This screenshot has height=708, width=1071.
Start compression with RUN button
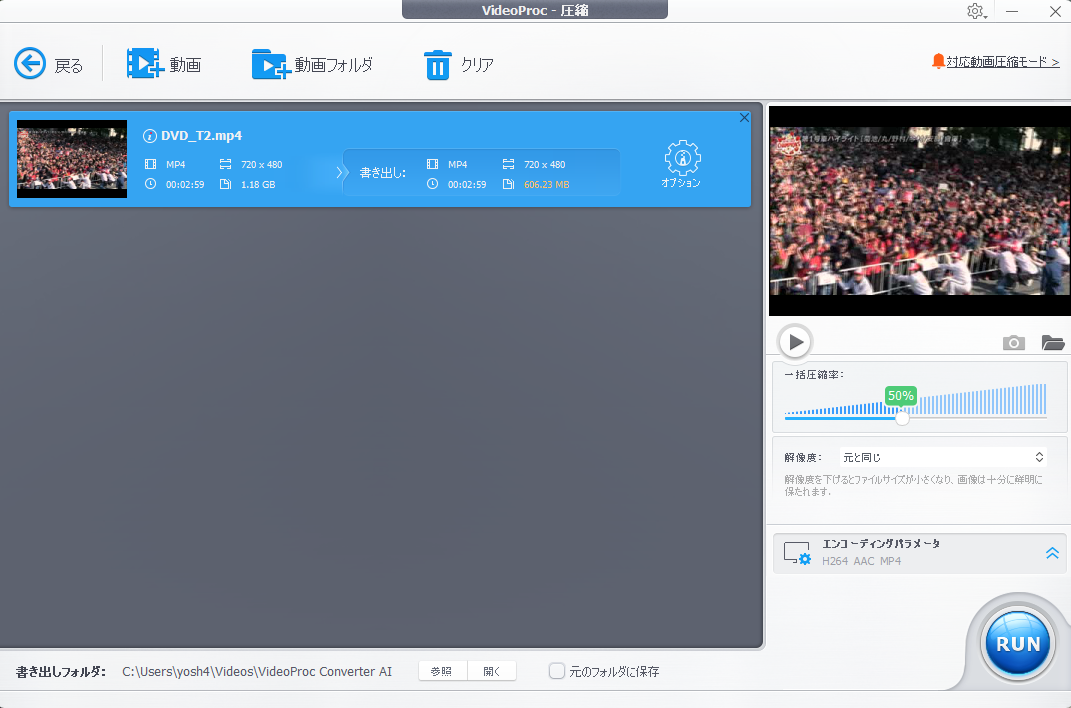click(1018, 644)
